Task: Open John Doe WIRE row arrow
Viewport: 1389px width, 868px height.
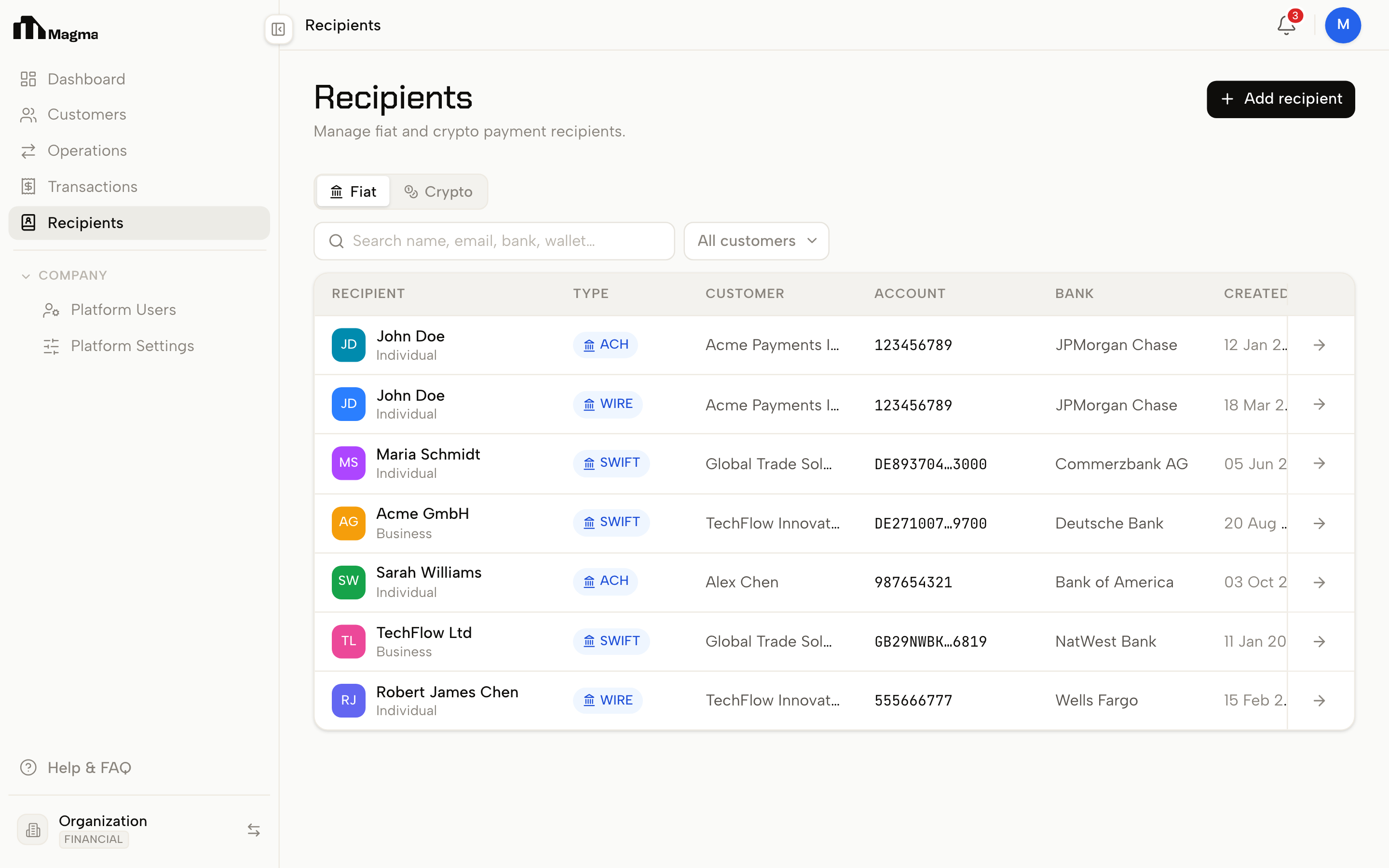Action: click(x=1320, y=404)
